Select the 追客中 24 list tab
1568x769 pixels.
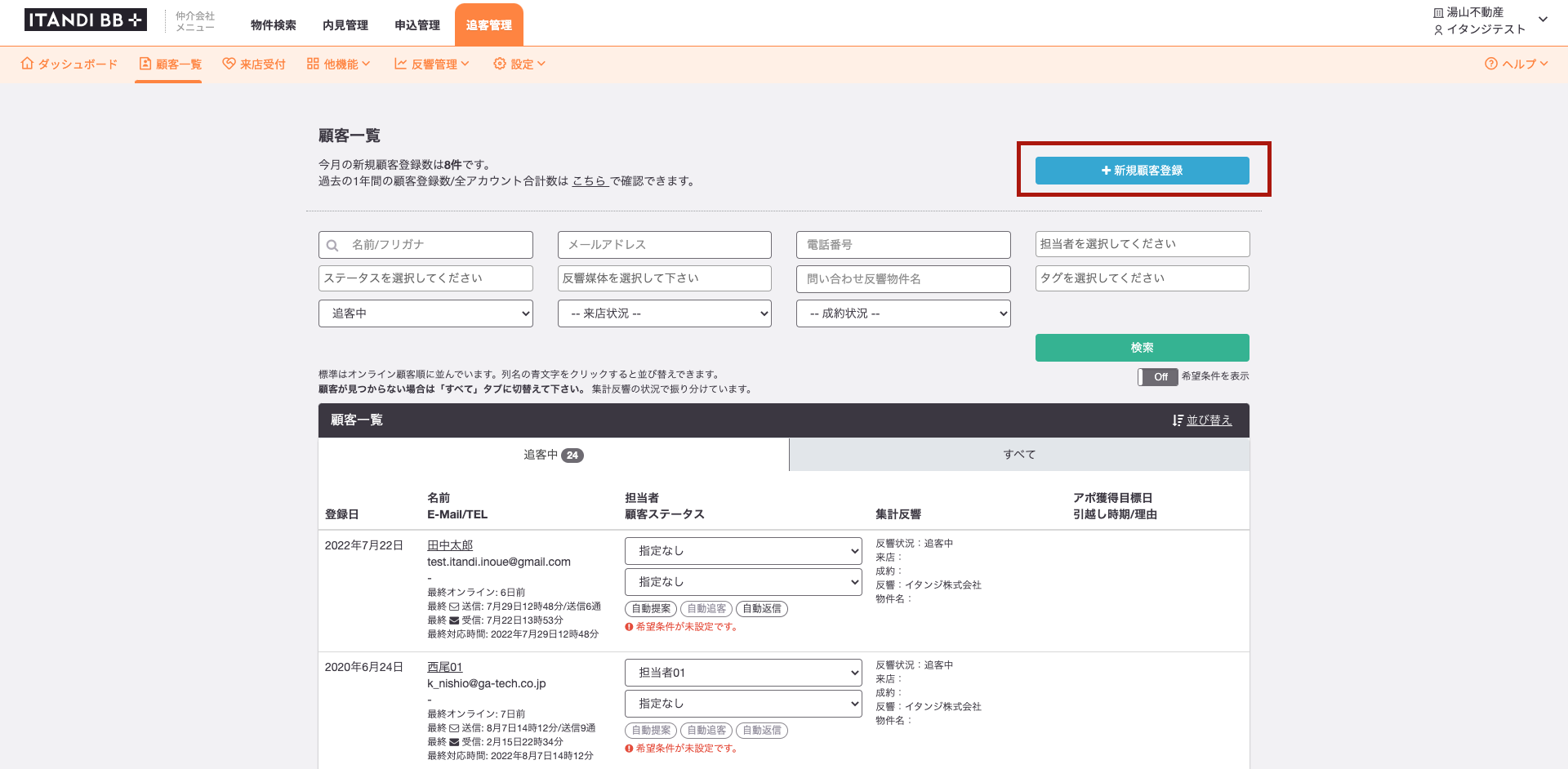coord(554,455)
